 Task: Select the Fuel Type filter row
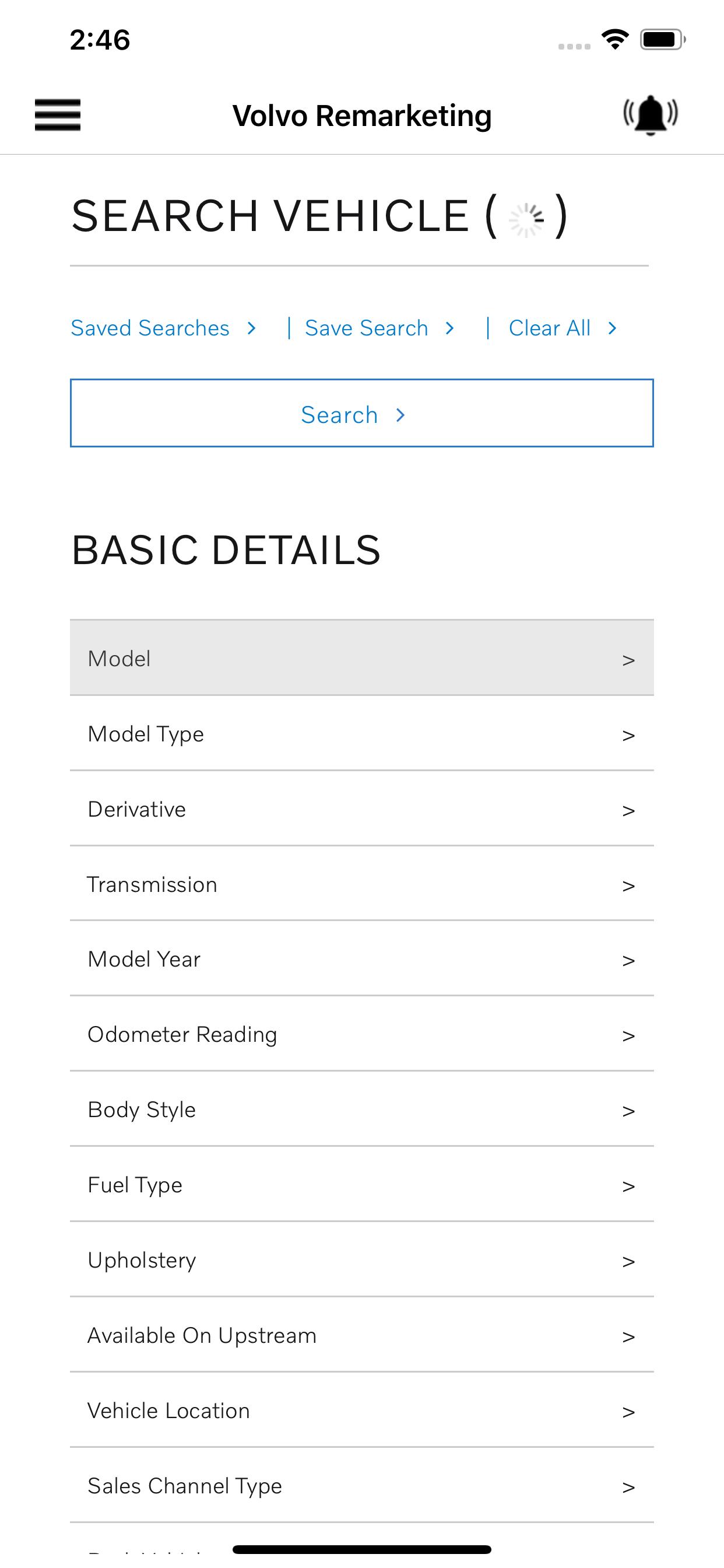click(362, 1185)
